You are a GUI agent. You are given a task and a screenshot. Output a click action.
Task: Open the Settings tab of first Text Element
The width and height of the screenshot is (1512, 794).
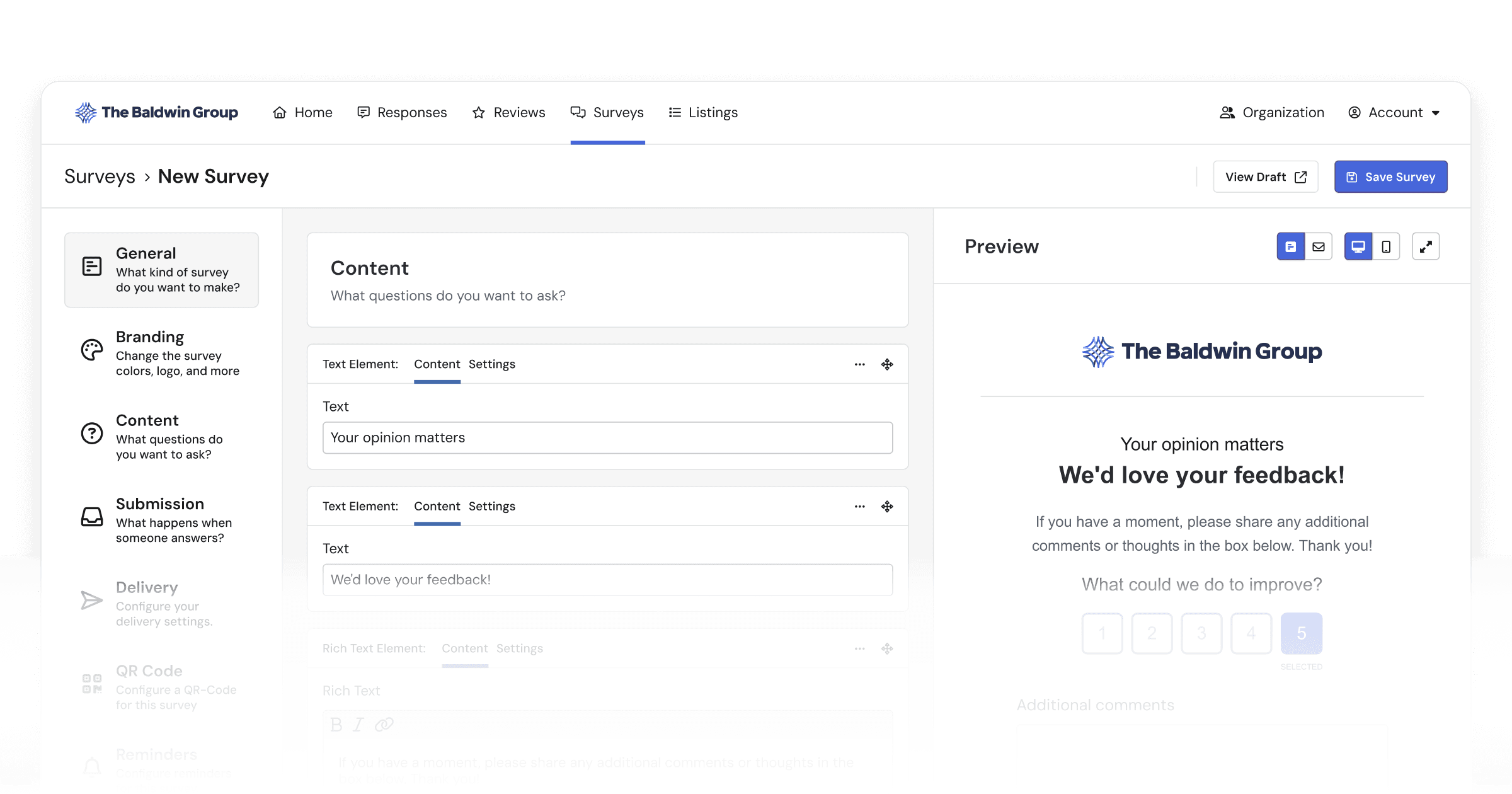pyautogui.click(x=491, y=364)
